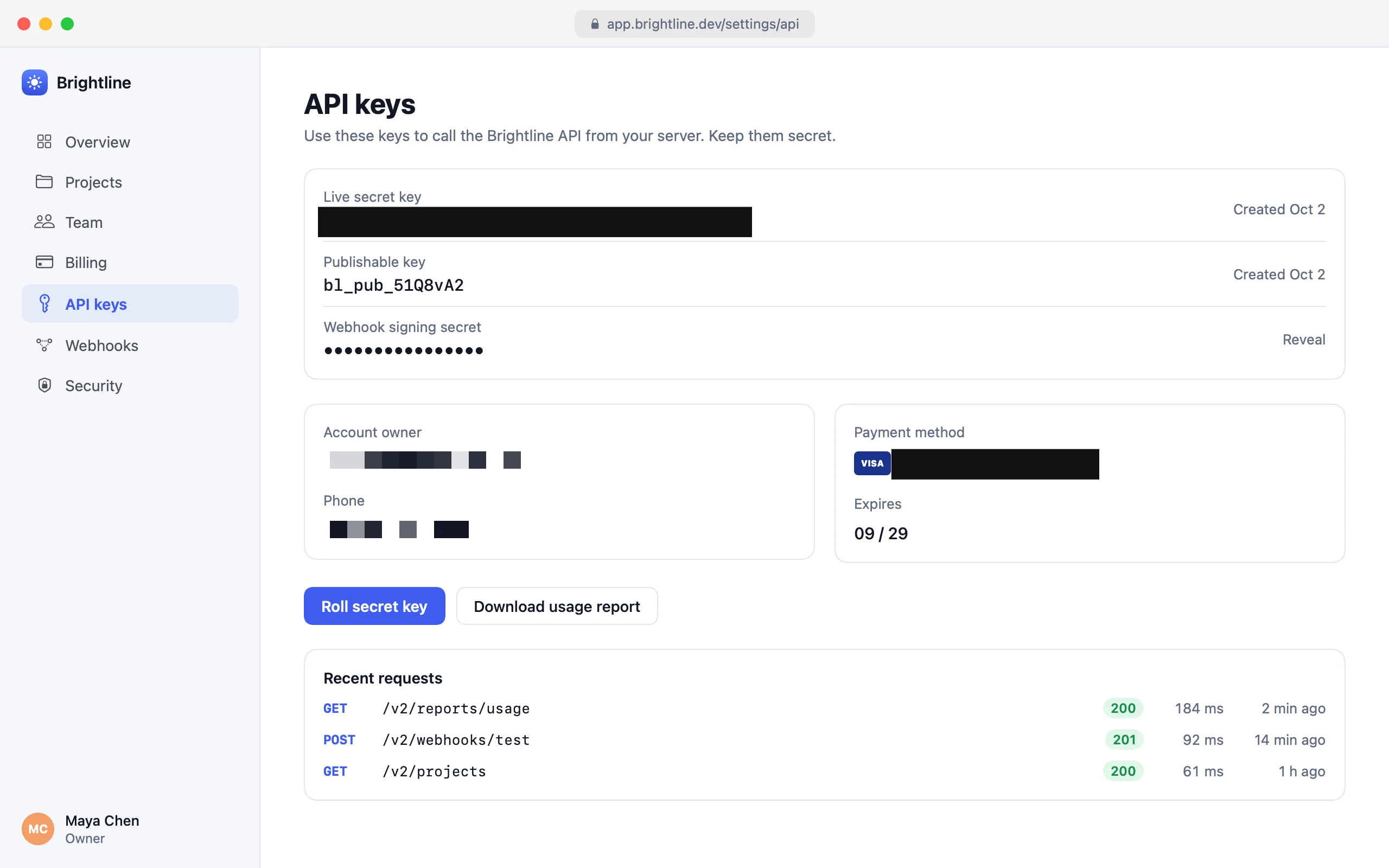Click the Brightline sun logo icon
Screen dimensions: 1389x868
click(34, 82)
